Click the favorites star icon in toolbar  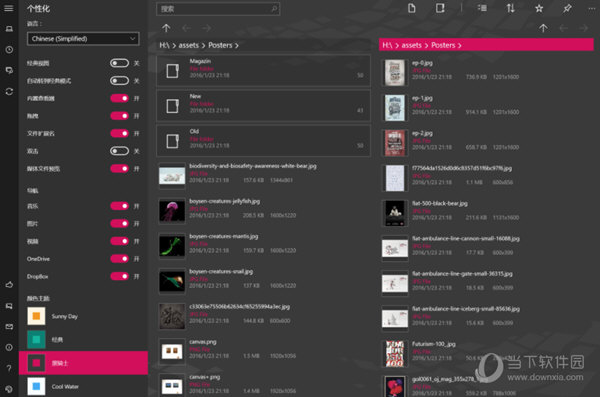click(x=539, y=8)
